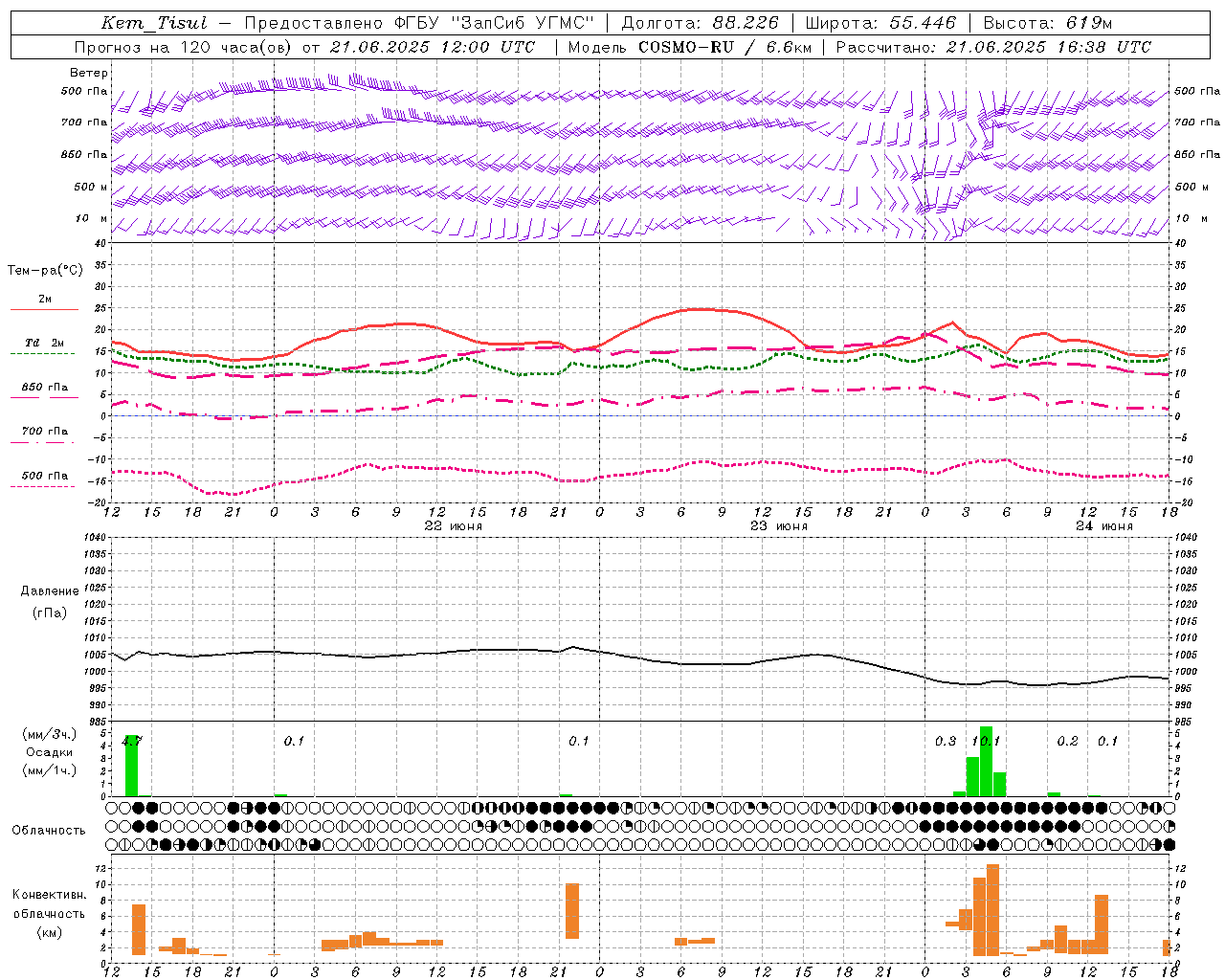Click the Рассчитано: 21.06.2025 16:38 UTC text
The width and height of the screenshot is (1225, 980).
click(993, 47)
